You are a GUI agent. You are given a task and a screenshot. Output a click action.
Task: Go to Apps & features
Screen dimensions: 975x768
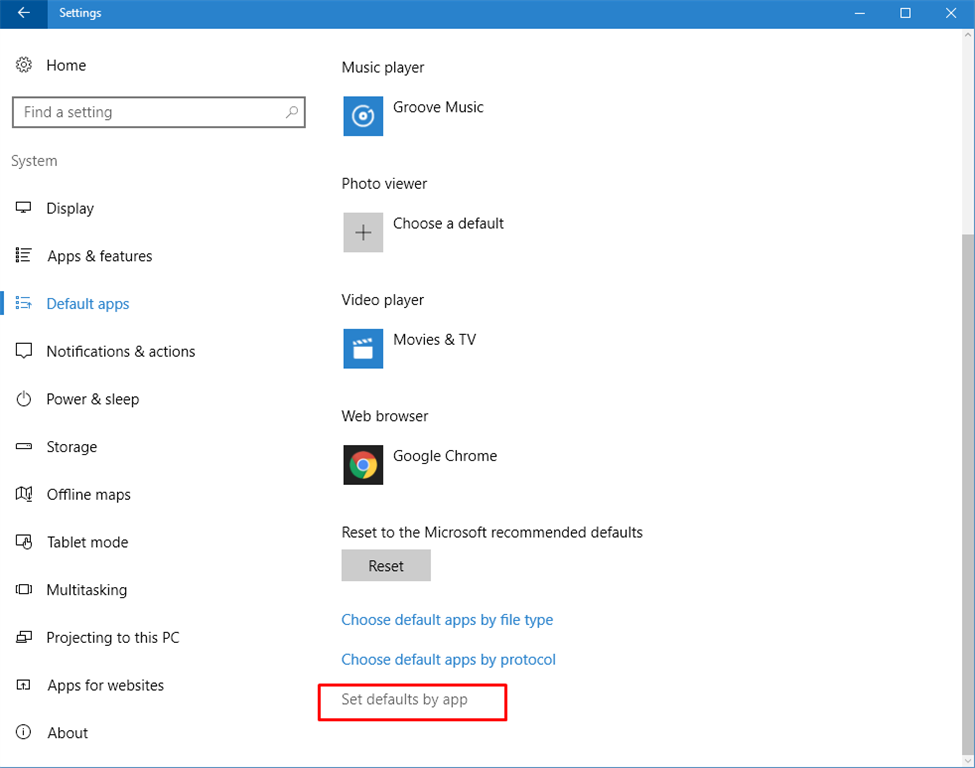tap(99, 256)
